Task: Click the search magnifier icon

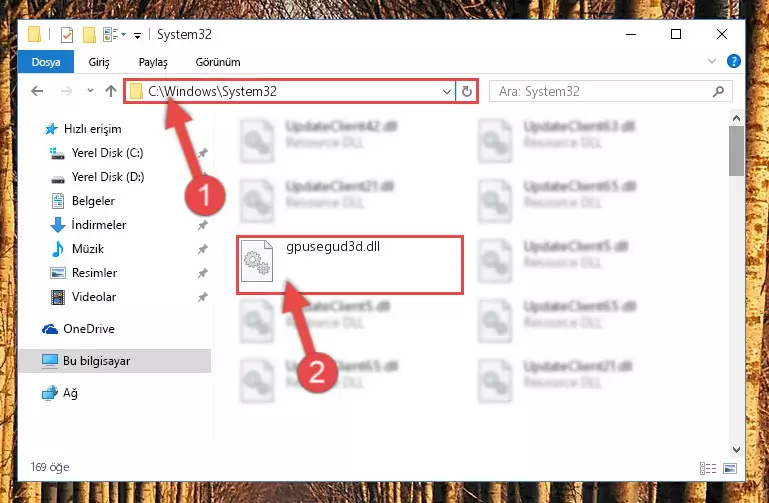Action: (718, 92)
